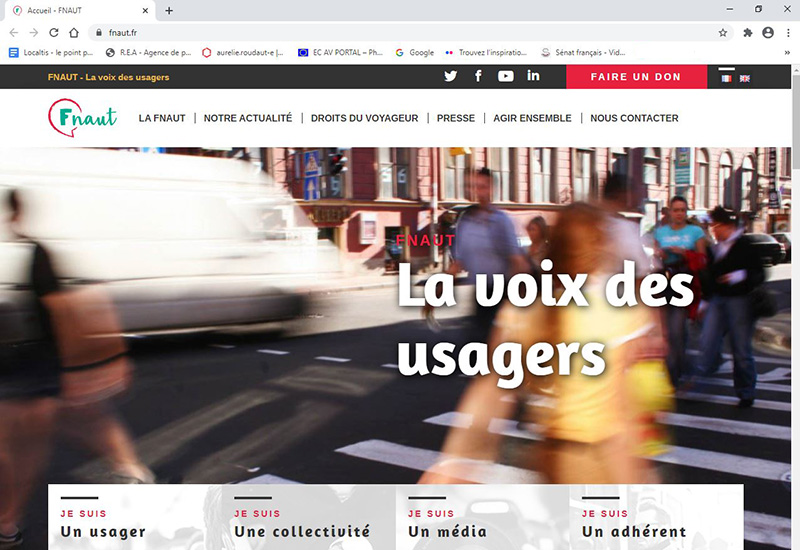Show more bookmarks chevron
800x550 pixels.
click(x=787, y=53)
